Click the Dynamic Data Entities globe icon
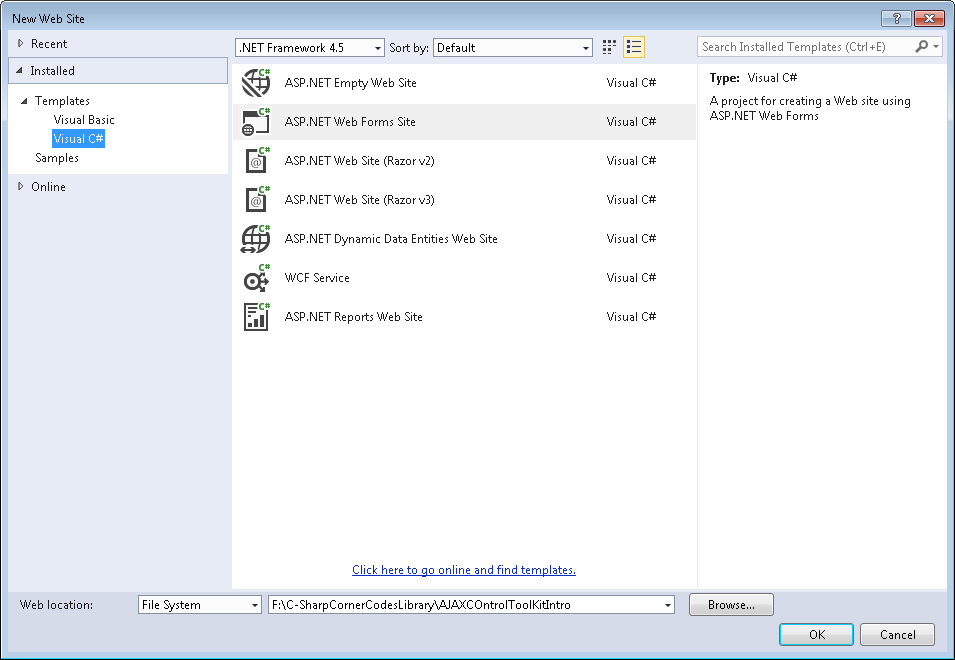955x660 pixels. click(x=256, y=239)
